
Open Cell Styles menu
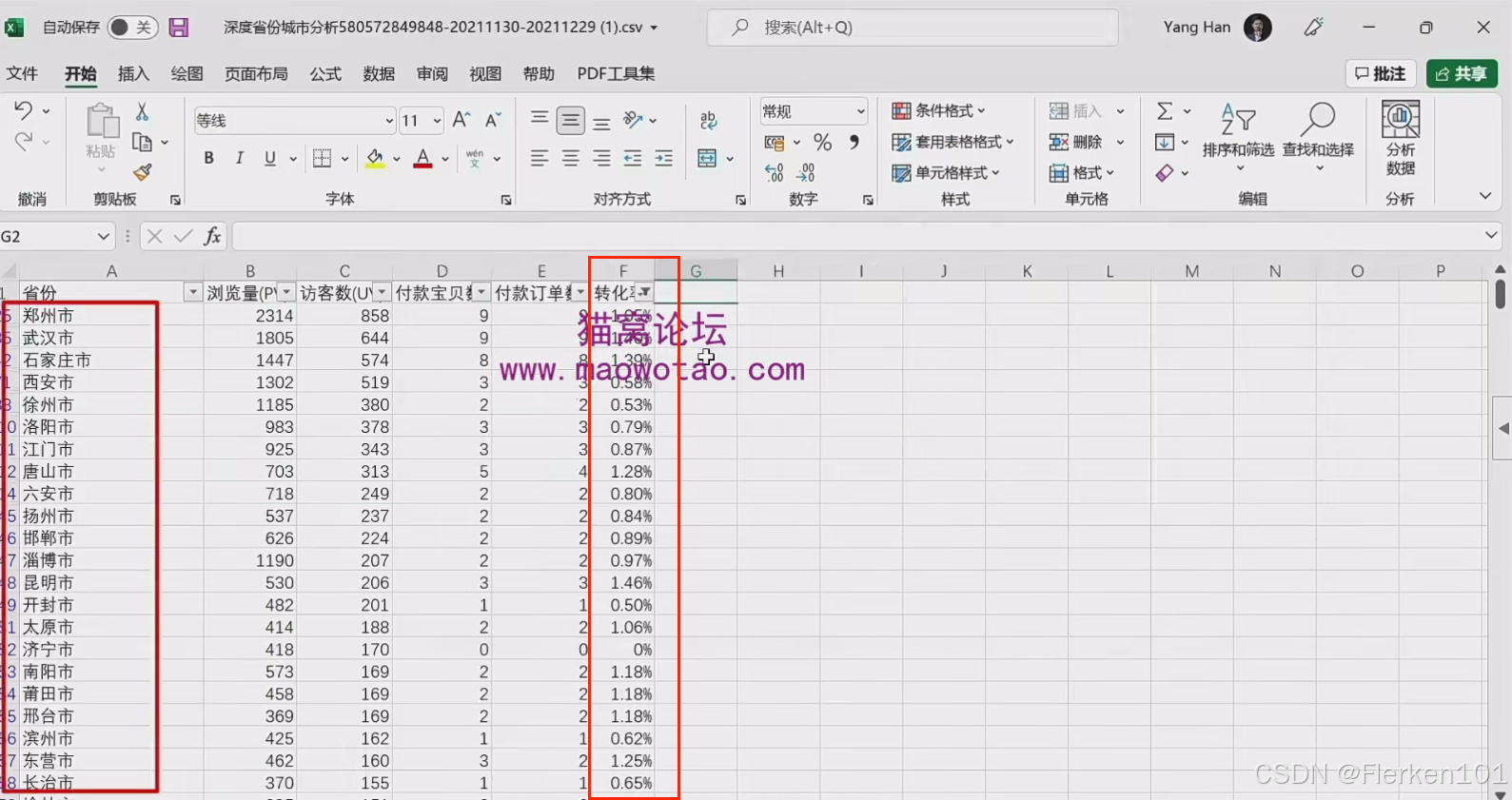946,172
